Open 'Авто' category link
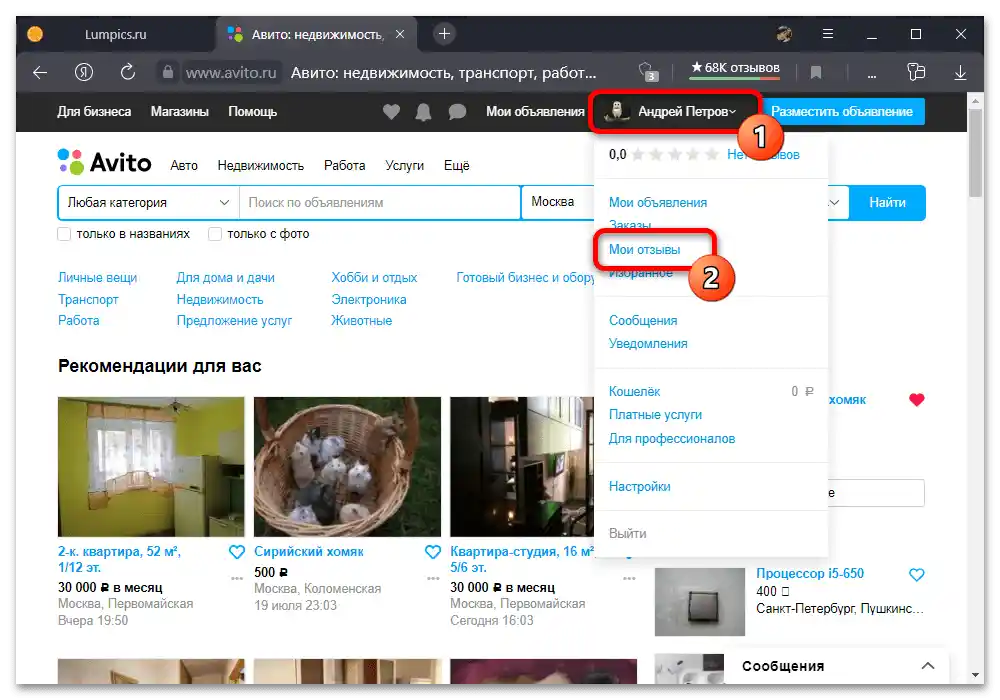1000x700 pixels. pyautogui.click(x=184, y=166)
